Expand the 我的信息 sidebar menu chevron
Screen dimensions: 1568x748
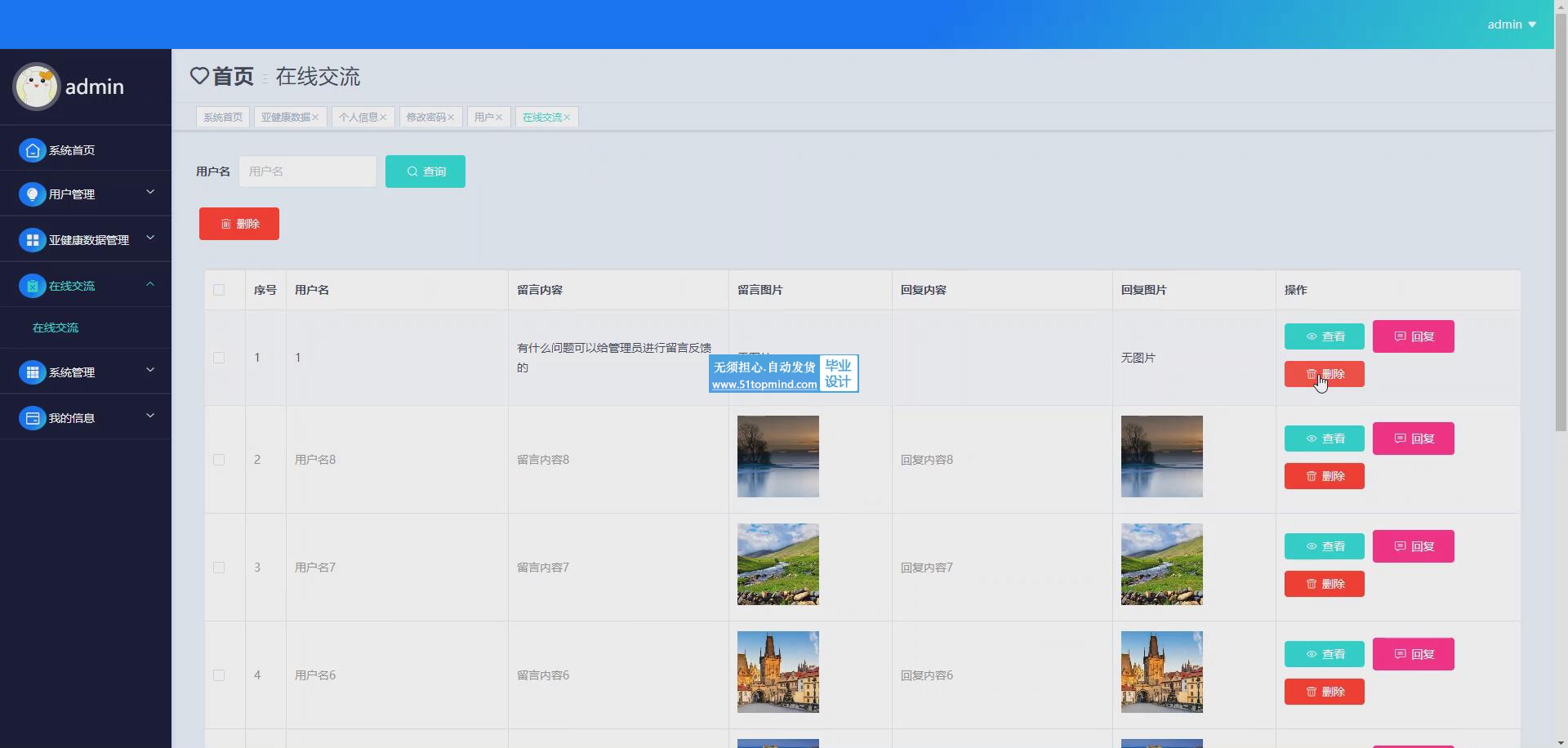point(150,416)
